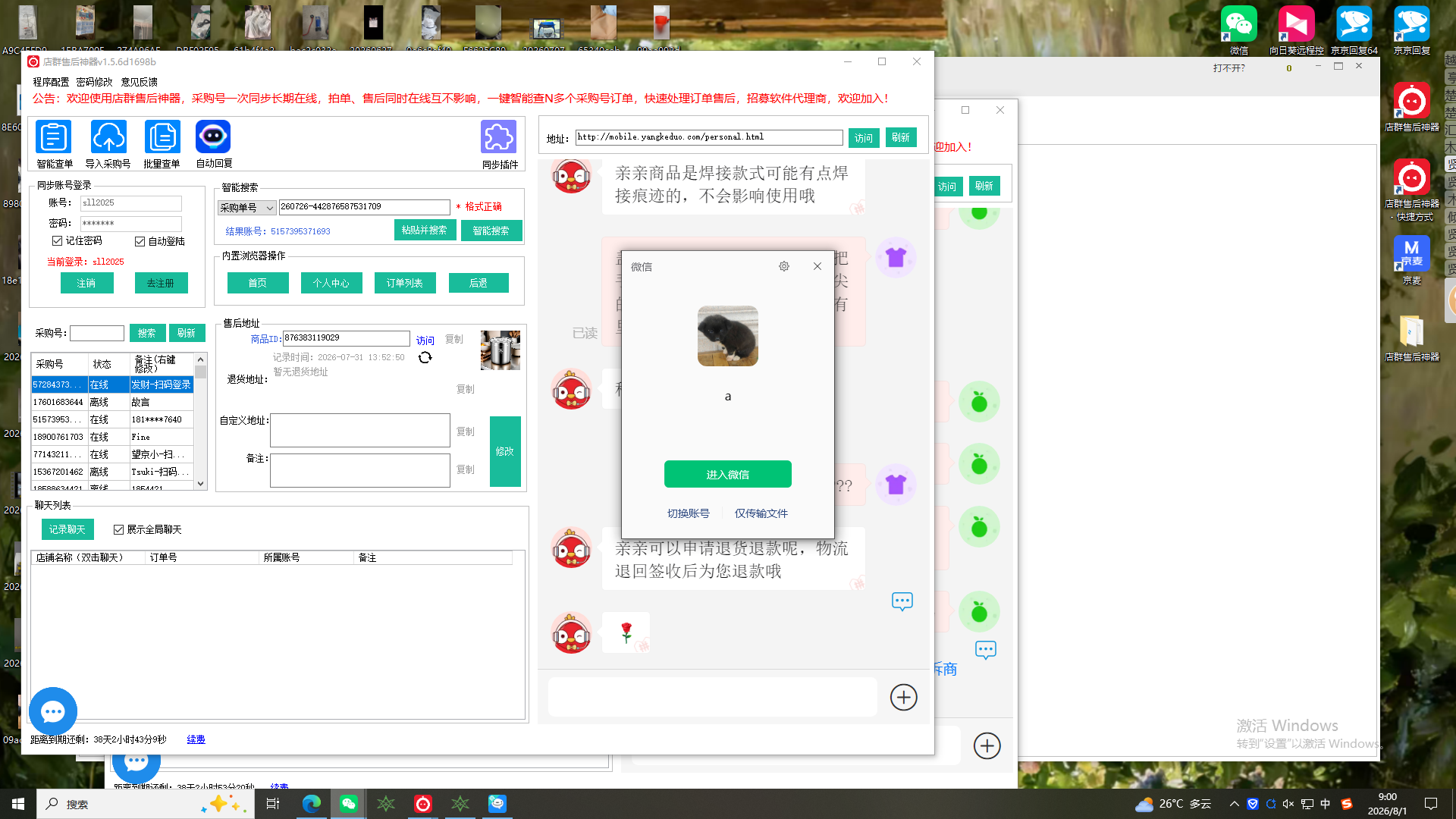Click the Sogou input method tray icon

pos(1347,804)
